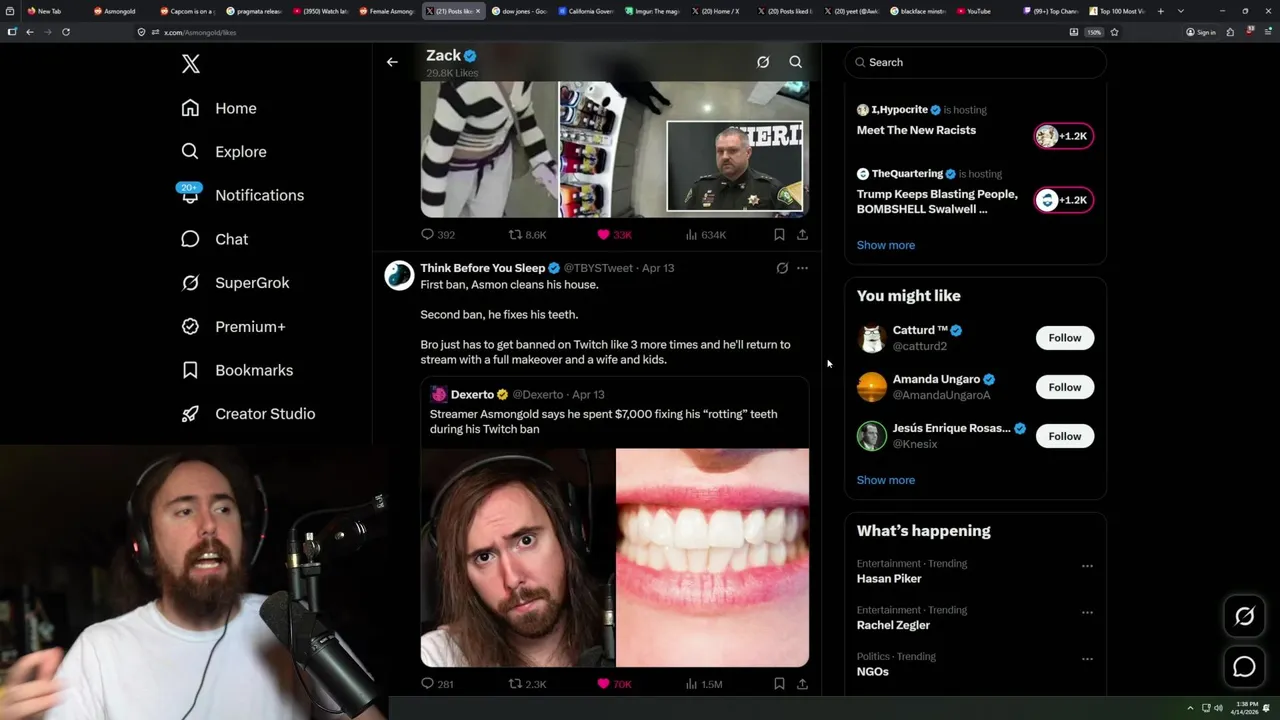Open NGOs trending topic
The width and height of the screenshot is (1280, 720).
click(x=872, y=671)
